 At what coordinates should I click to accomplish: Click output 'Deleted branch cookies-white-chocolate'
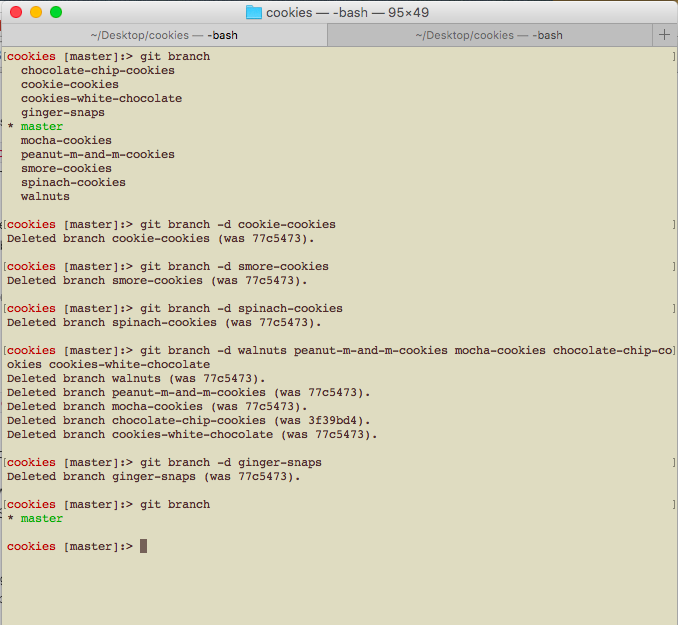click(140, 434)
